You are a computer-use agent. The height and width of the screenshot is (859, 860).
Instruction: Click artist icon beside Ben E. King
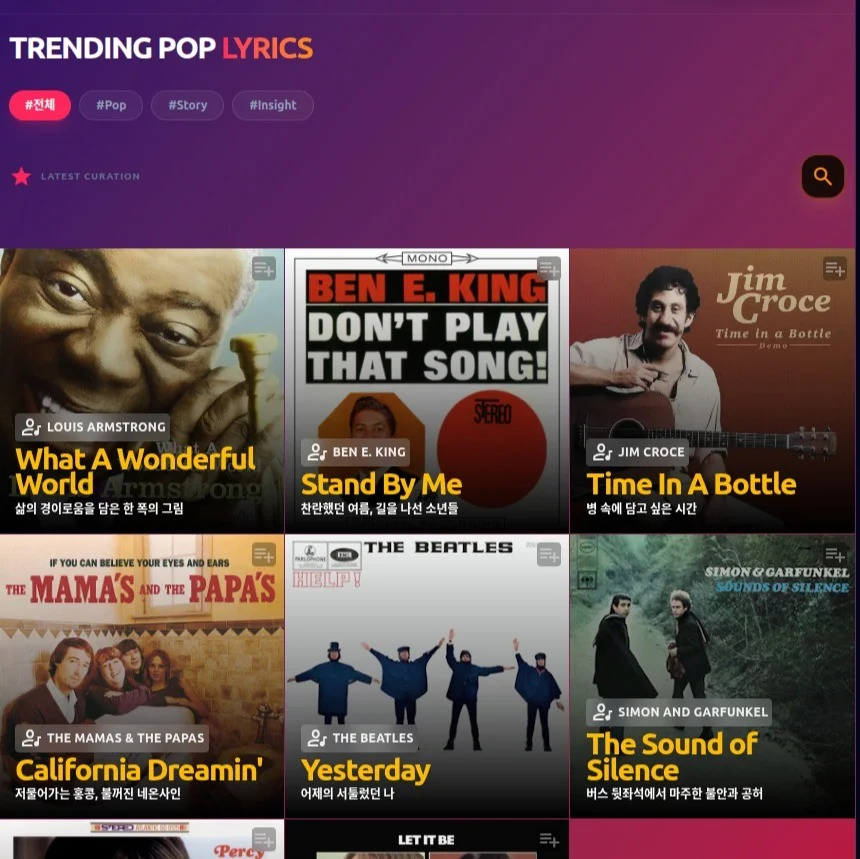pyautogui.click(x=317, y=452)
